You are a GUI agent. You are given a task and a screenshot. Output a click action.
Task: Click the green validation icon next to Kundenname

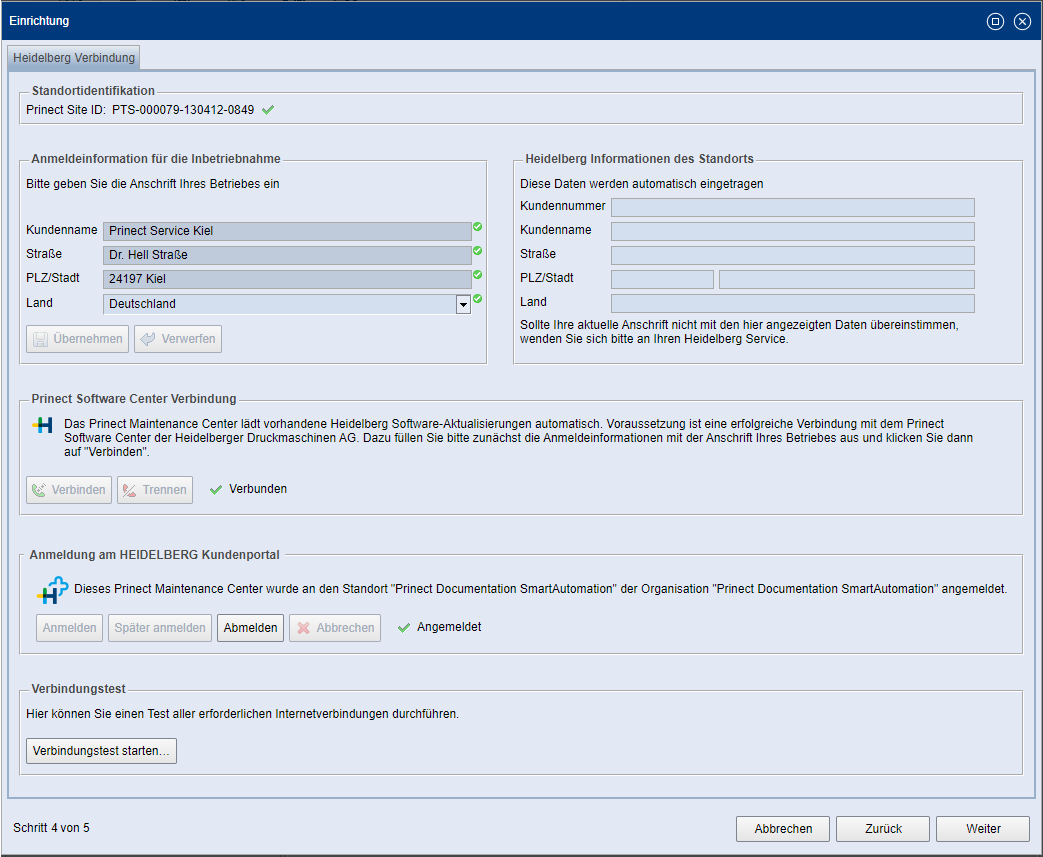pyautogui.click(x=478, y=227)
